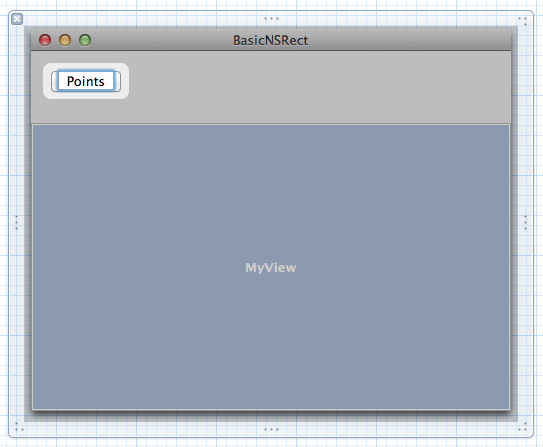
Task: Click the yellow minimize button of BasicNSRect
Action: (x=65, y=40)
